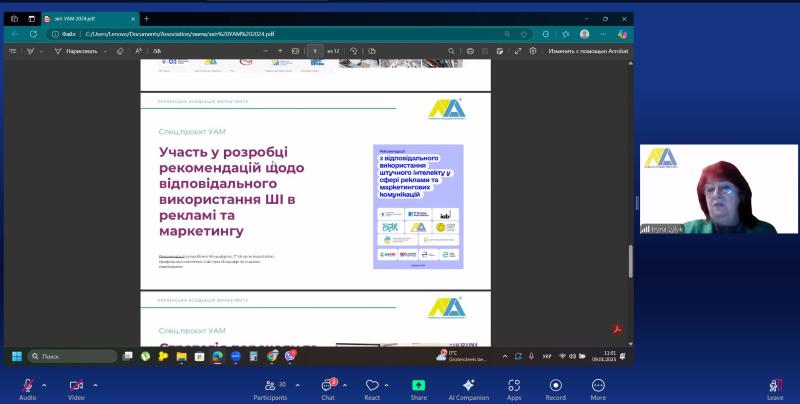This screenshot has height=404, width=800.
Task: Open the More options menu
Action: (598, 386)
